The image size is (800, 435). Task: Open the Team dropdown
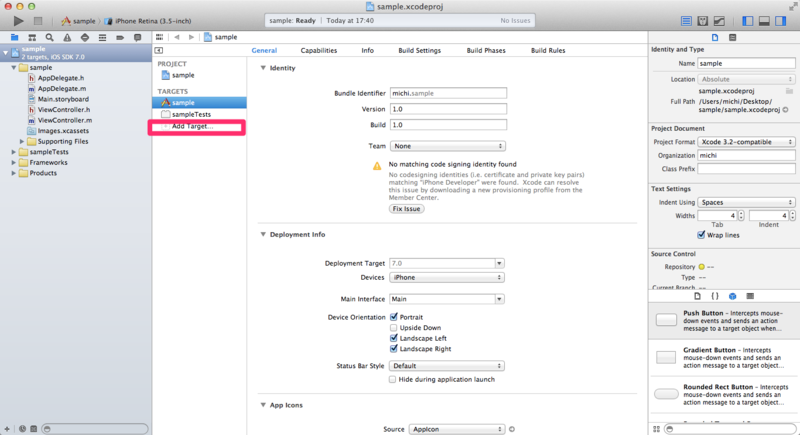[x=447, y=146]
